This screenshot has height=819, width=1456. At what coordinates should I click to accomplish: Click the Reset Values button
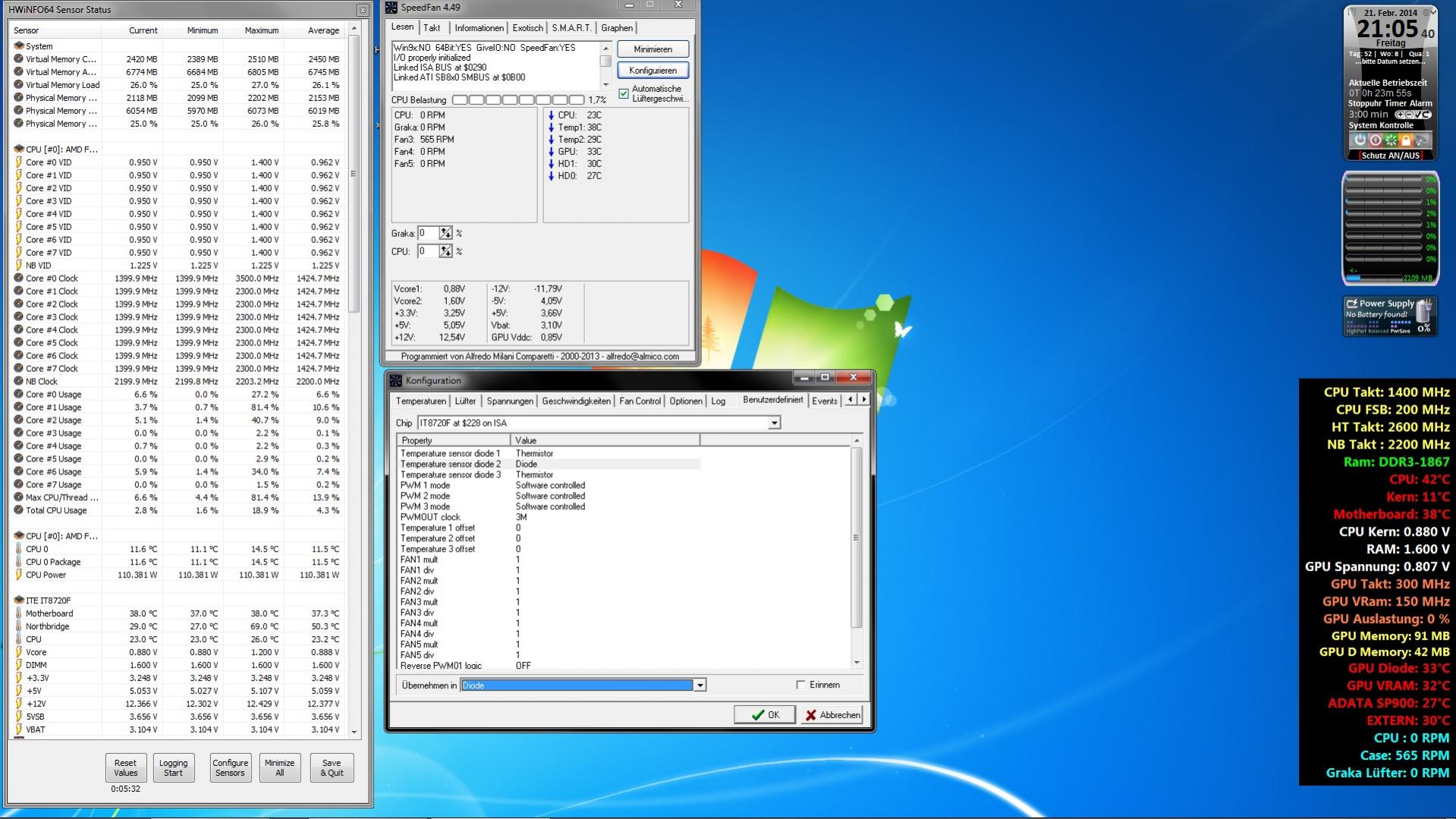pos(125,768)
